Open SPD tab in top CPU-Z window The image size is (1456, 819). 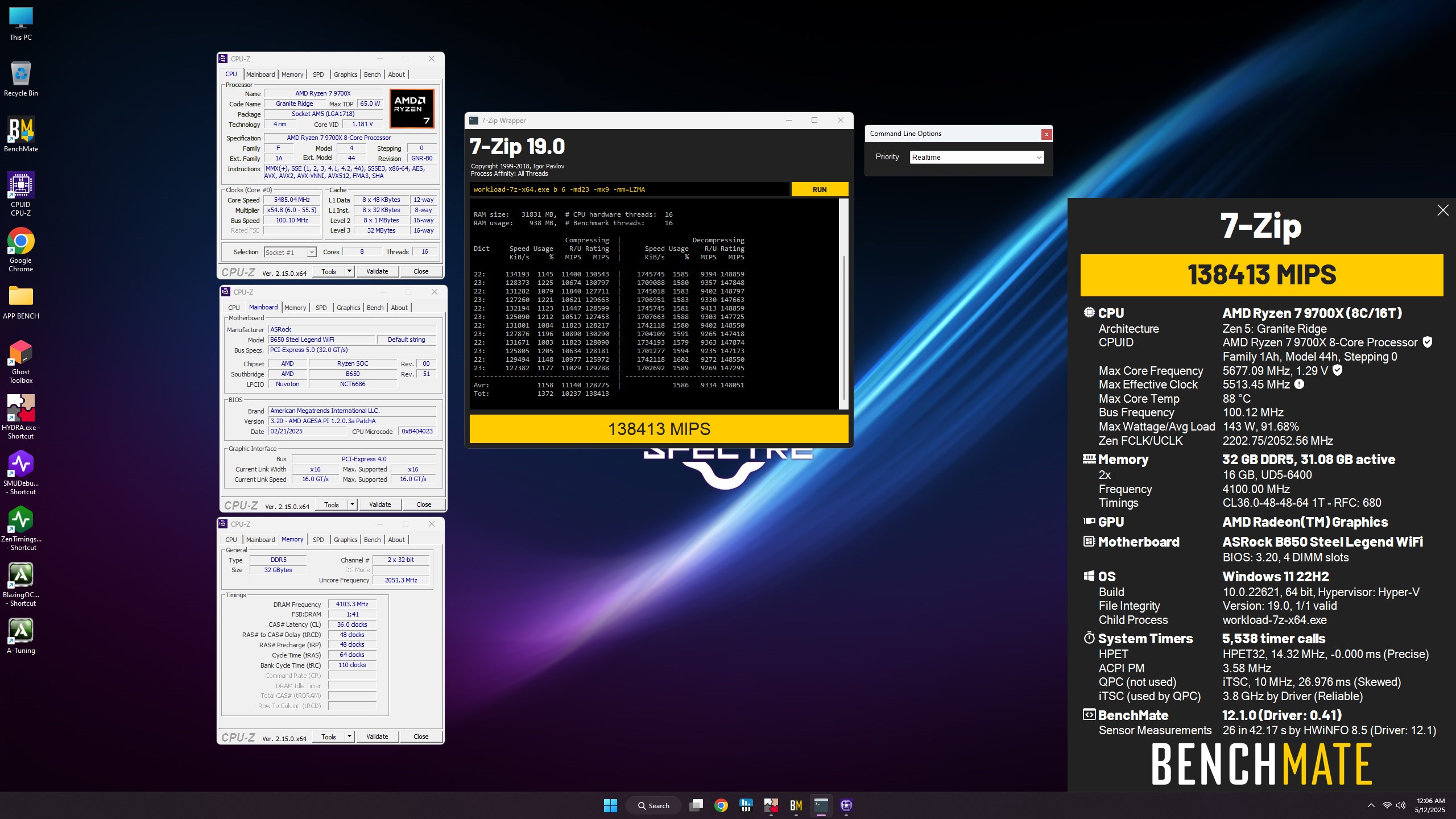pyautogui.click(x=318, y=75)
